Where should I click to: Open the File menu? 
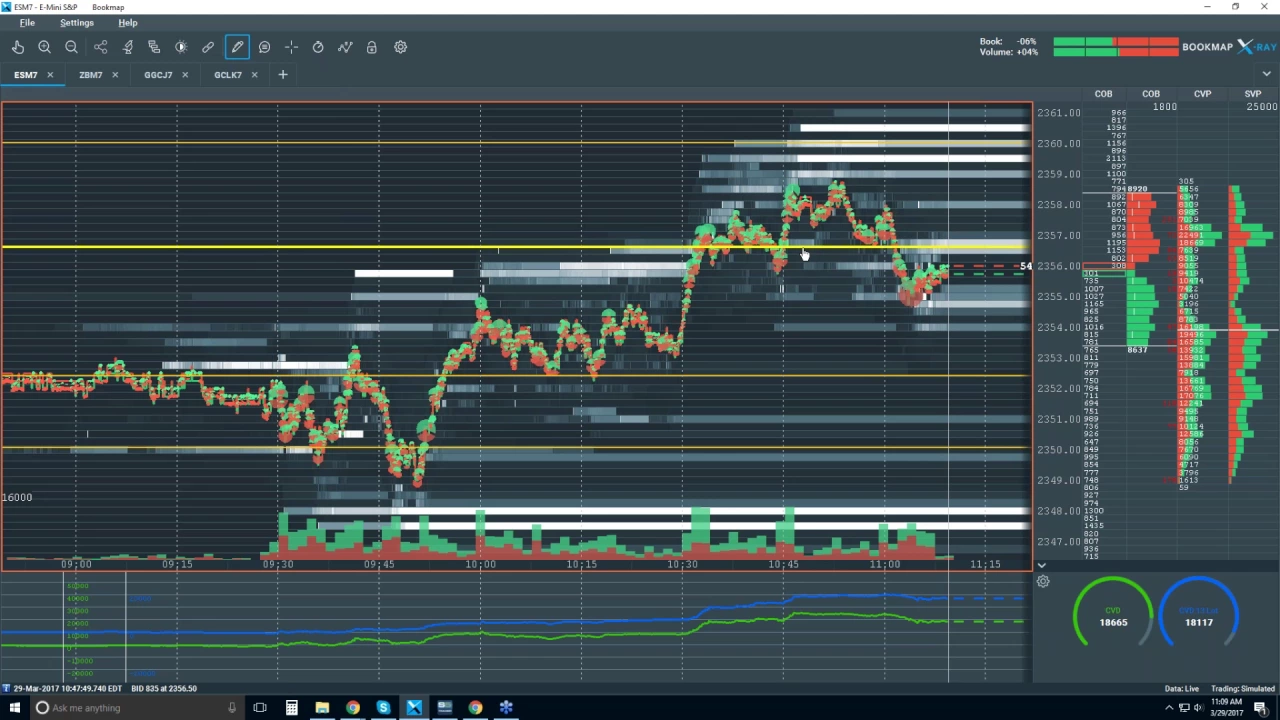[x=27, y=22]
